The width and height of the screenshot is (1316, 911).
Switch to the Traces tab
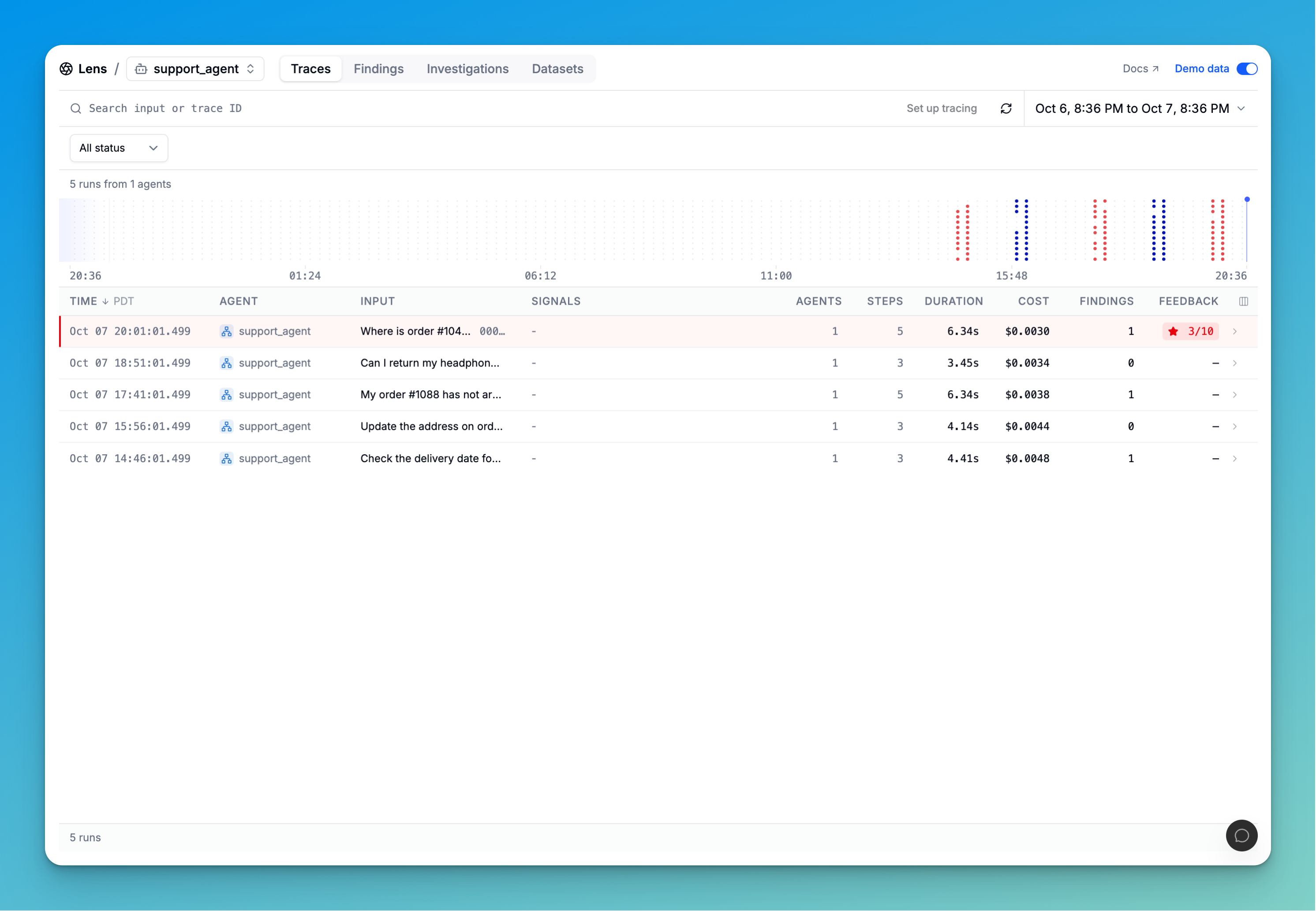coord(310,68)
